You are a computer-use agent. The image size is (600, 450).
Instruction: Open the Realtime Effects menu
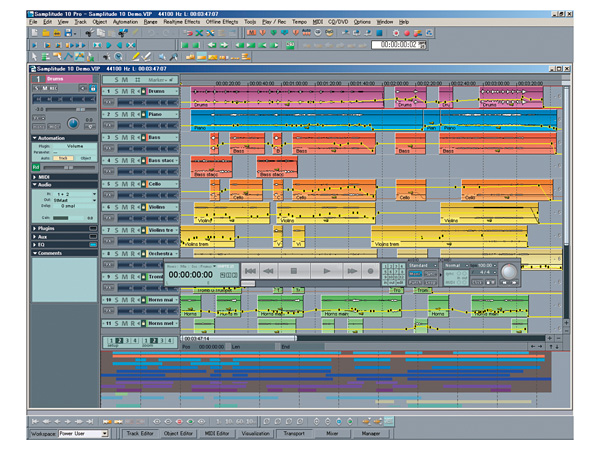click(181, 22)
